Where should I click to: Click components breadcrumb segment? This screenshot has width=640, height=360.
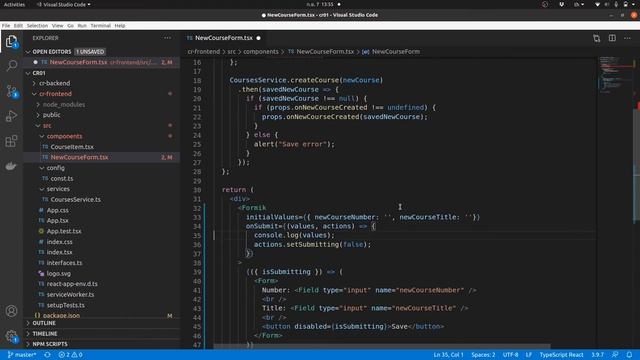tap(260, 52)
